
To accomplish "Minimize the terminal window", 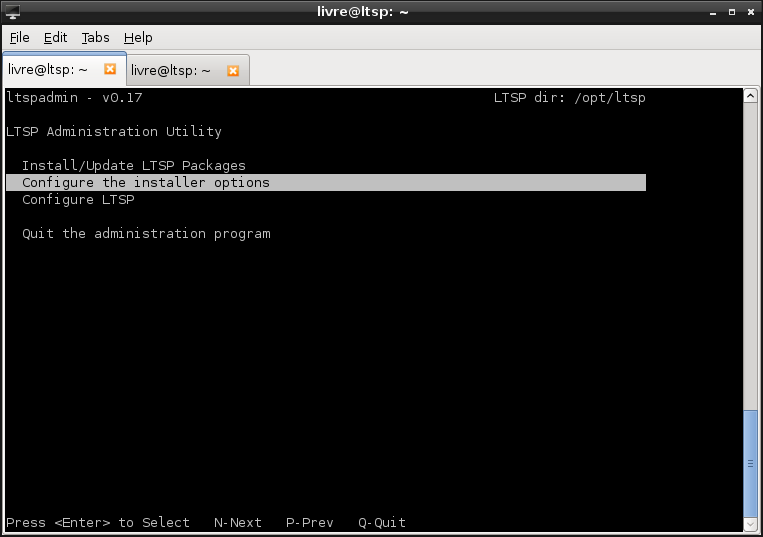I will pyautogui.click(x=713, y=12).
